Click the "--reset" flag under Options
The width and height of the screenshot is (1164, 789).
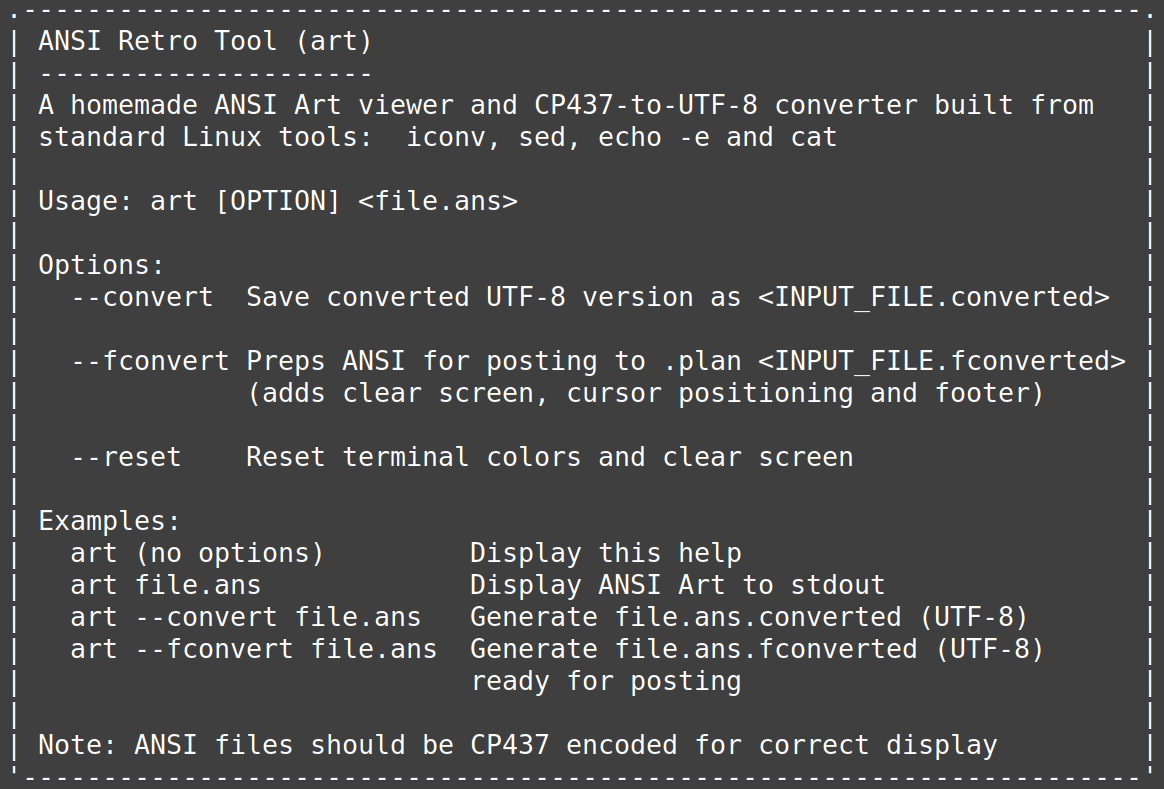(126, 457)
